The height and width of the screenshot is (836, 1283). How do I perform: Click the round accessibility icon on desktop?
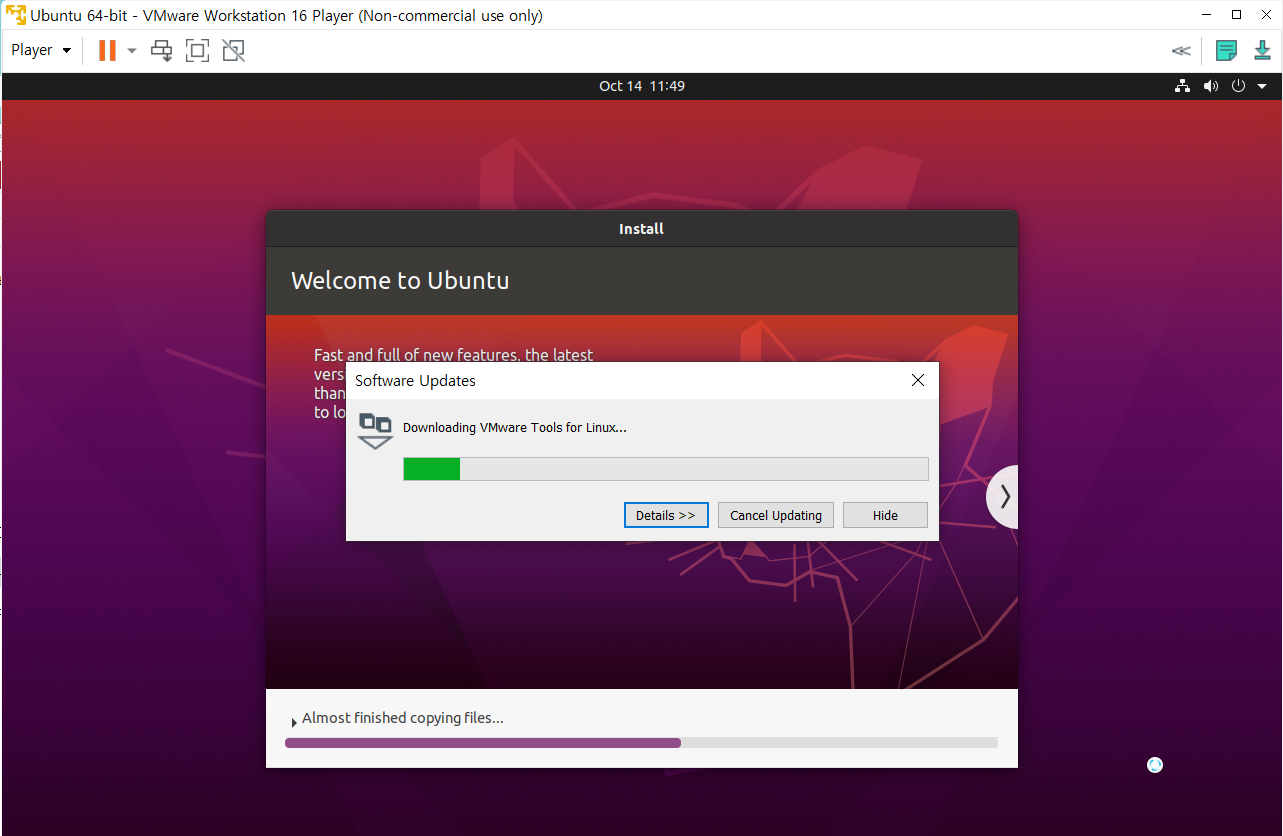click(1155, 765)
